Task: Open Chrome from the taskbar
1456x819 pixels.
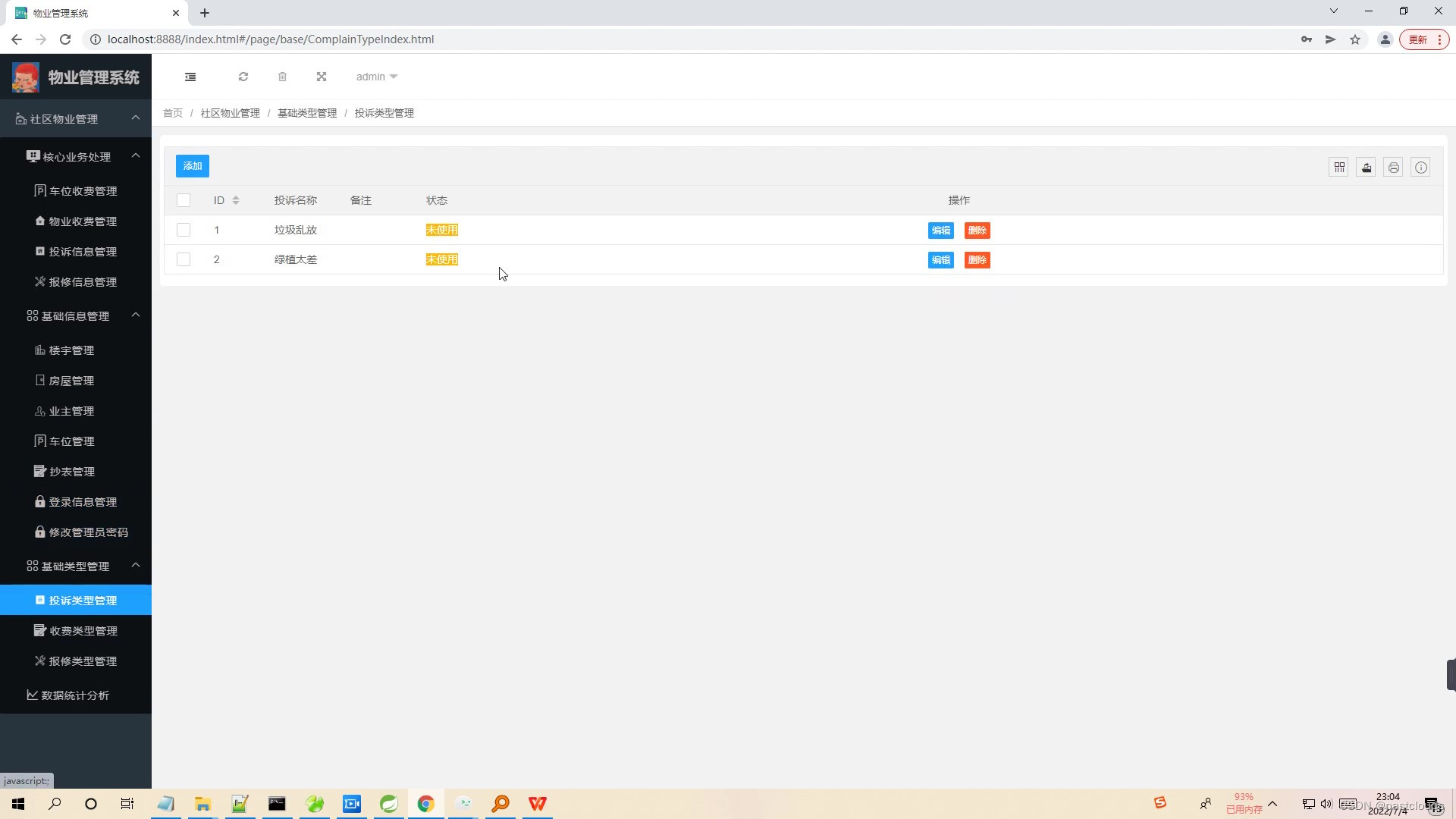Action: 426,803
